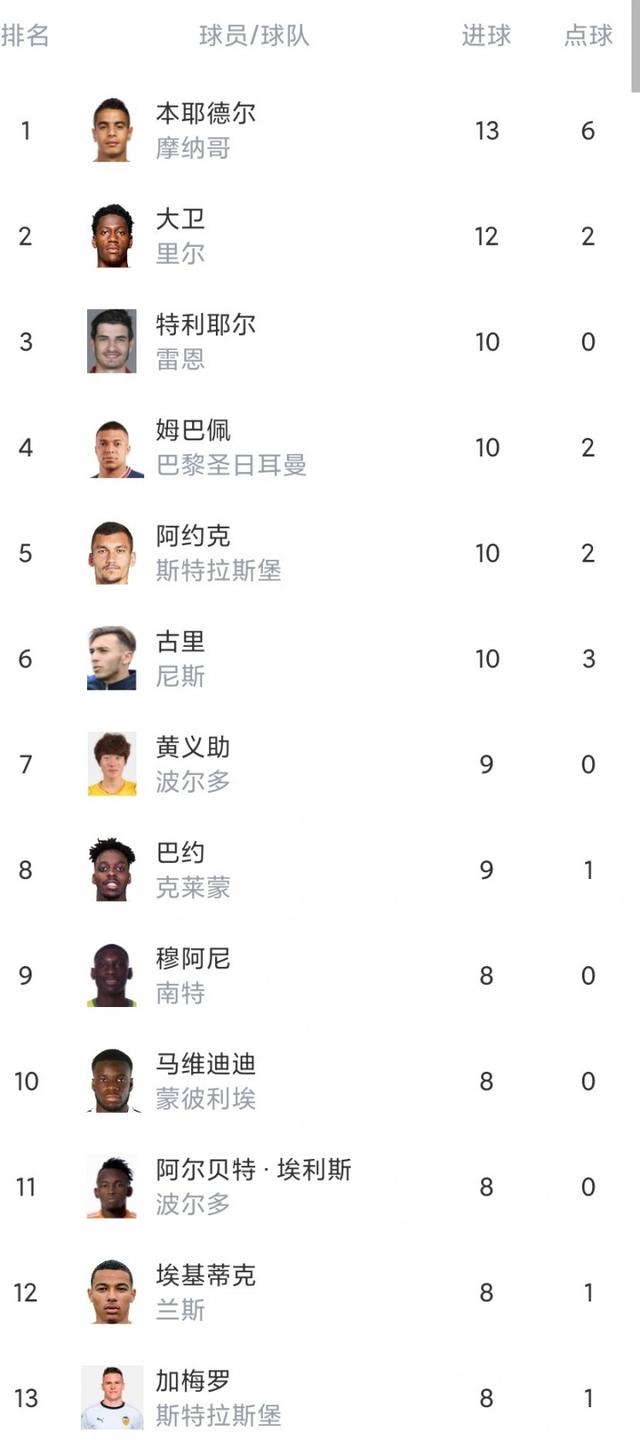
Task: Tap the player name 马维迪迪
Action: tap(205, 1064)
